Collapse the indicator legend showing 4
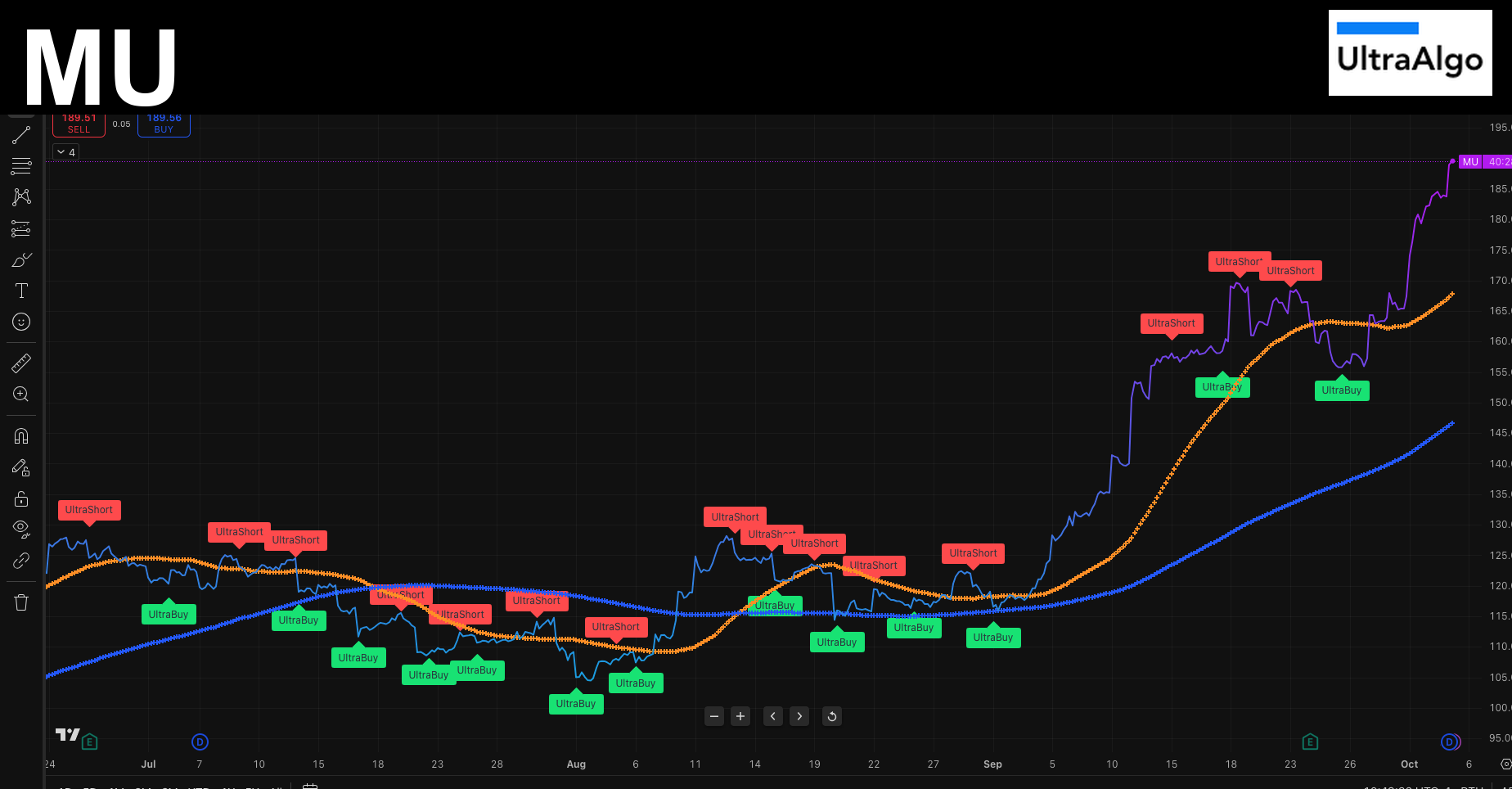 pyautogui.click(x=66, y=152)
